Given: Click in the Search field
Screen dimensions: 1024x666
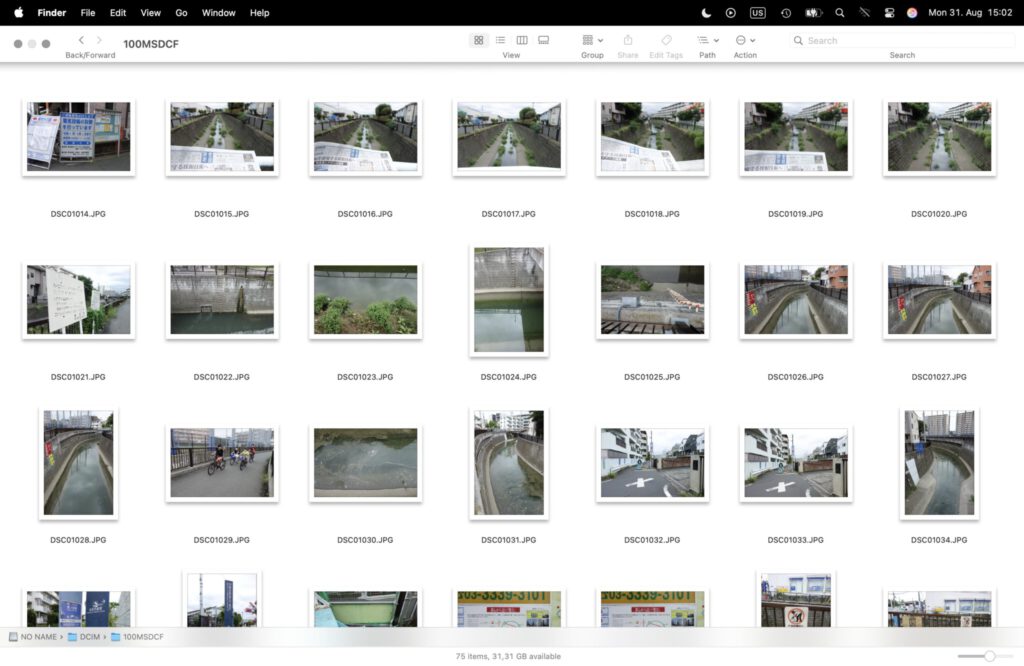Looking at the screenshot, I should 902,40.
